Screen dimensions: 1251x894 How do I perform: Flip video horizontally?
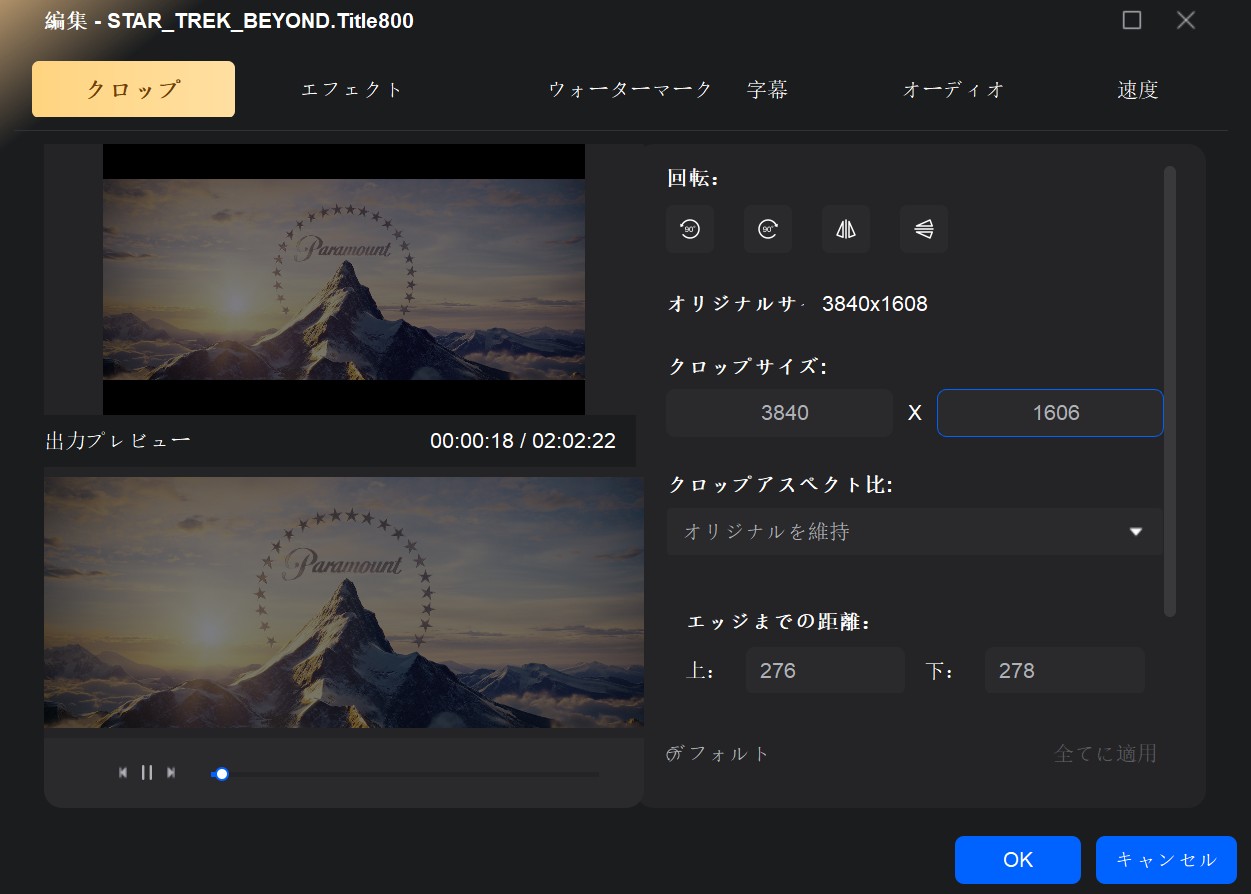click(846, 229)
